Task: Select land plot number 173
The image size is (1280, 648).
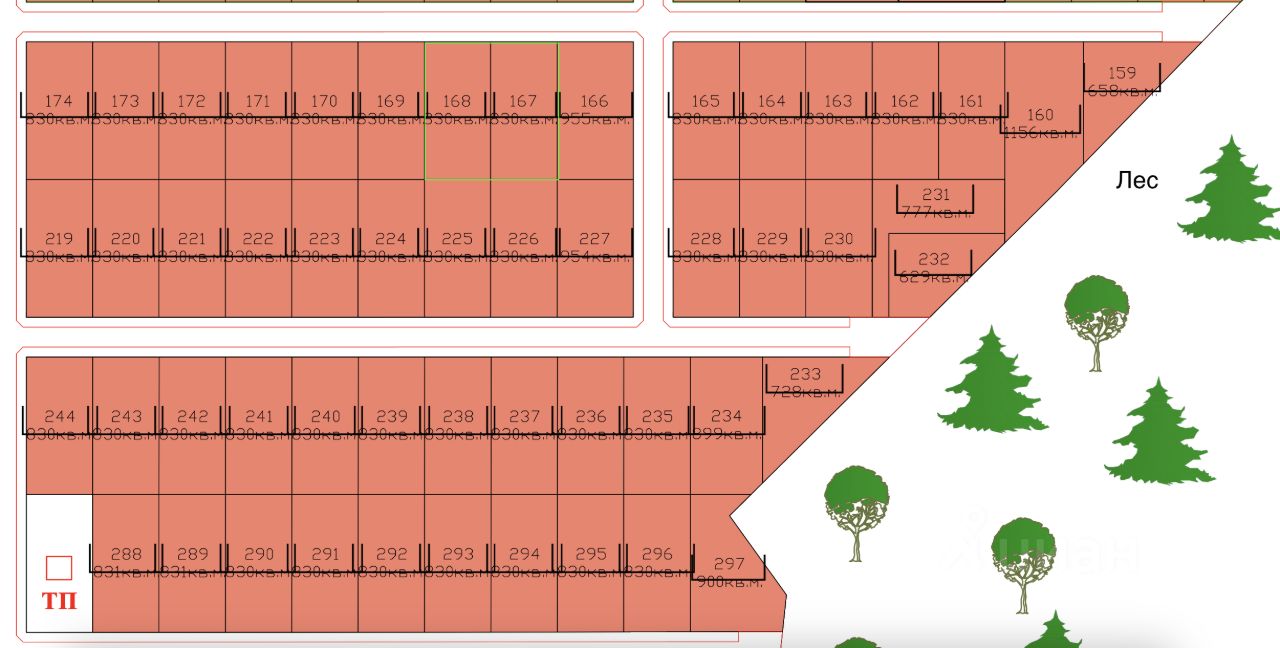Action: click(x=126, y=110)
